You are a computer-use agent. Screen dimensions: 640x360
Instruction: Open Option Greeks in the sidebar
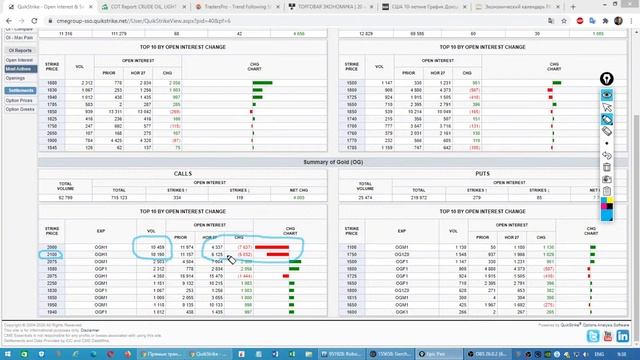point(20,109)
